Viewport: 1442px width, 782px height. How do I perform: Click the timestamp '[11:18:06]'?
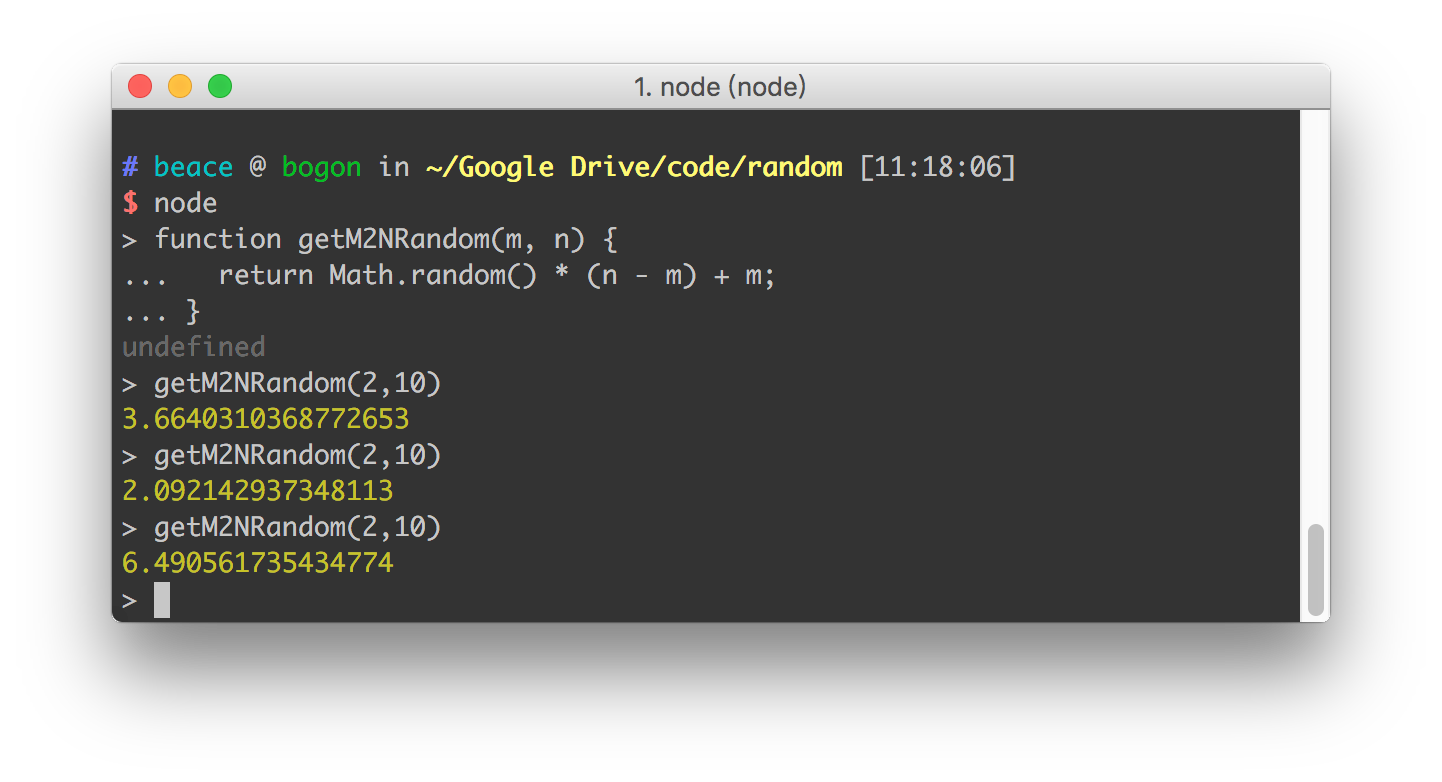tap(937, 167)
